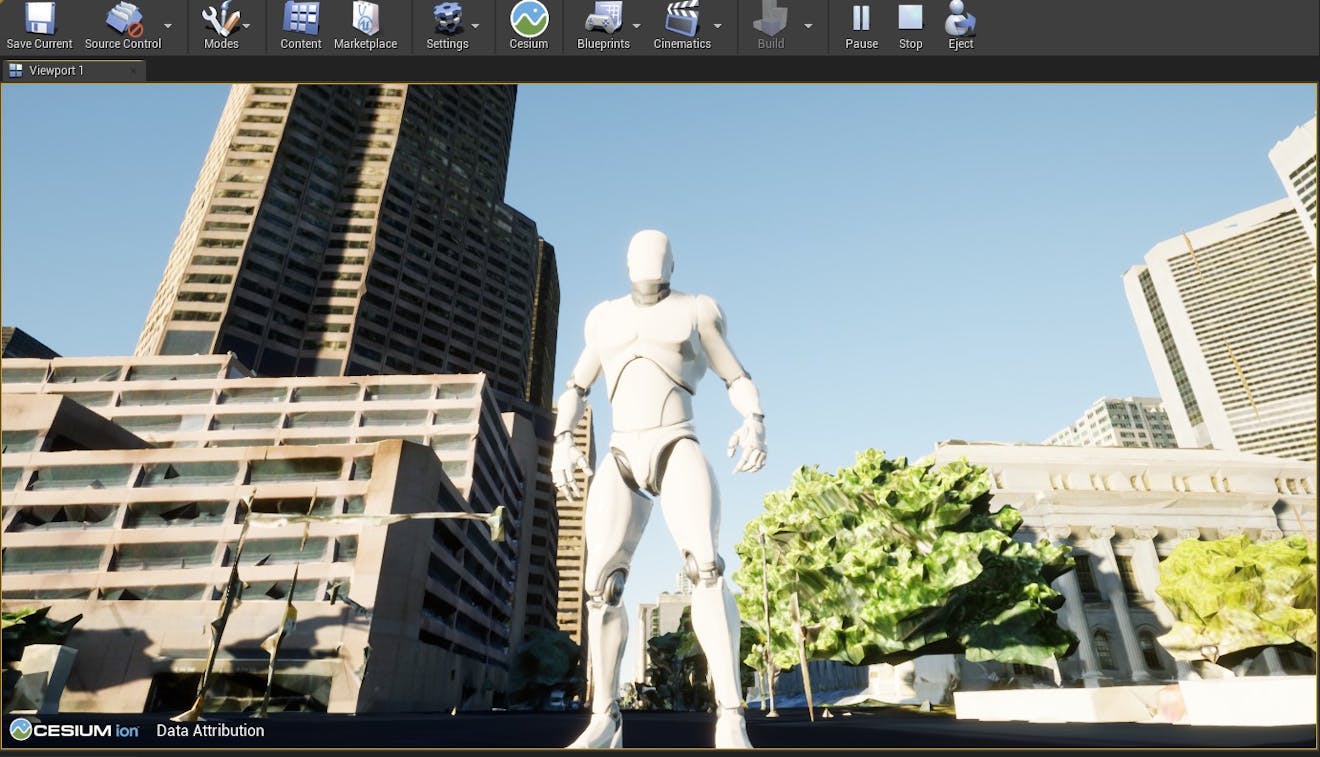
Task: Open the Data Attribution link
Action: [210, 730]
